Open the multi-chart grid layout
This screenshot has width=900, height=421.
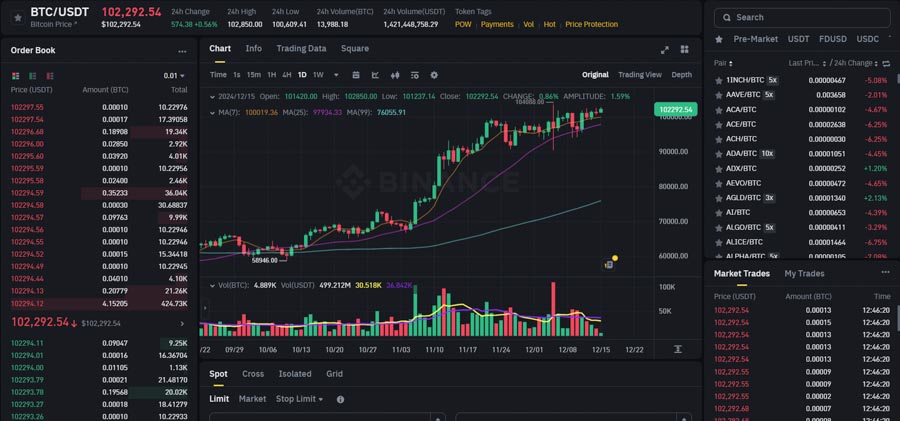tap(684, 49)
